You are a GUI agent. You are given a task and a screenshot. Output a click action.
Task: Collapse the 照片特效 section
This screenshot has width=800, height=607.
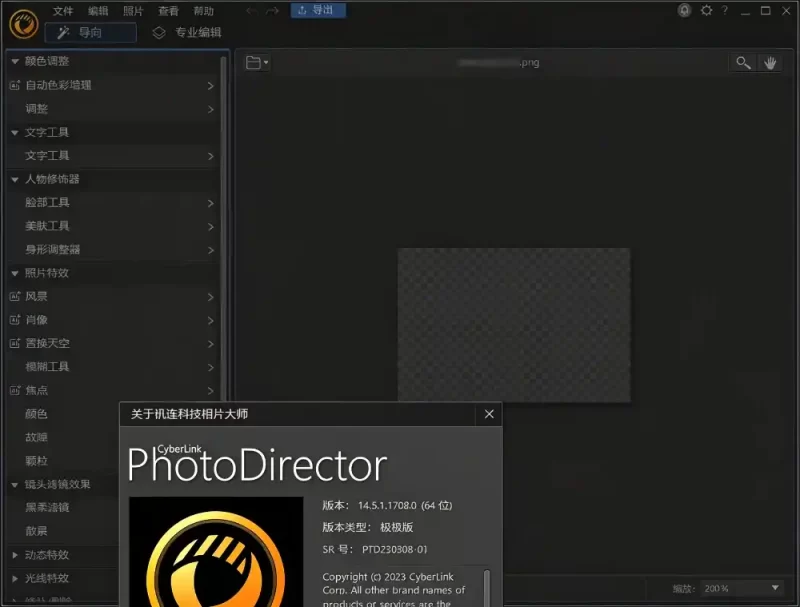[15, 273]
